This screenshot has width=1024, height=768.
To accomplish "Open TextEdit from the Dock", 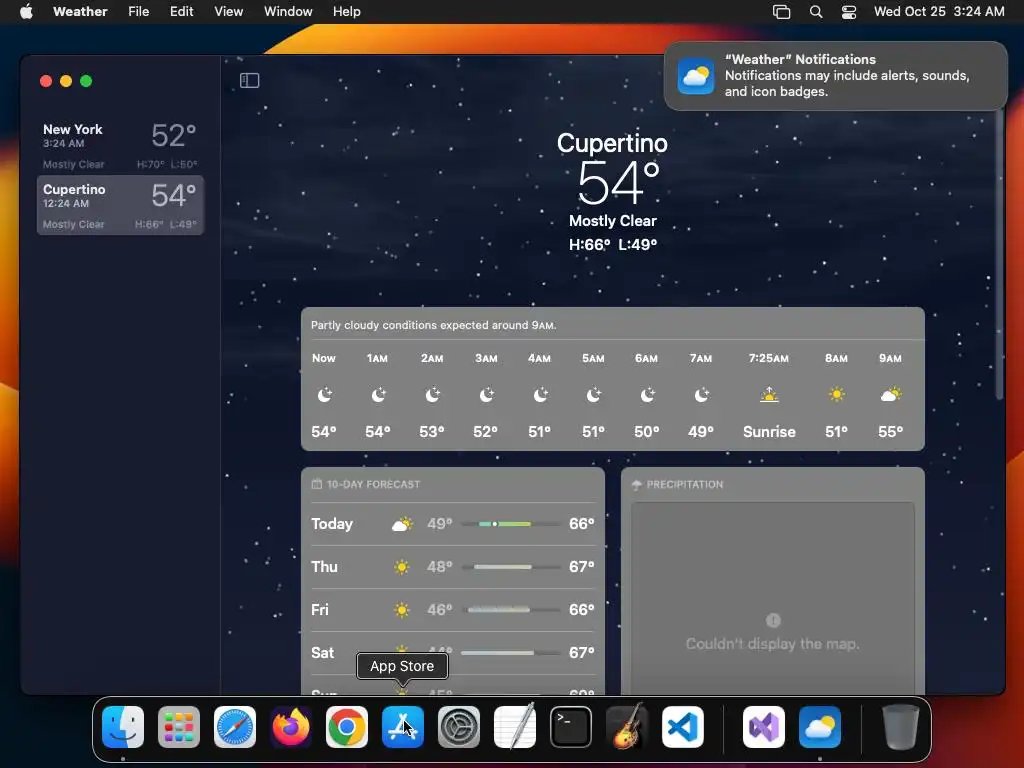I will 515,727.
